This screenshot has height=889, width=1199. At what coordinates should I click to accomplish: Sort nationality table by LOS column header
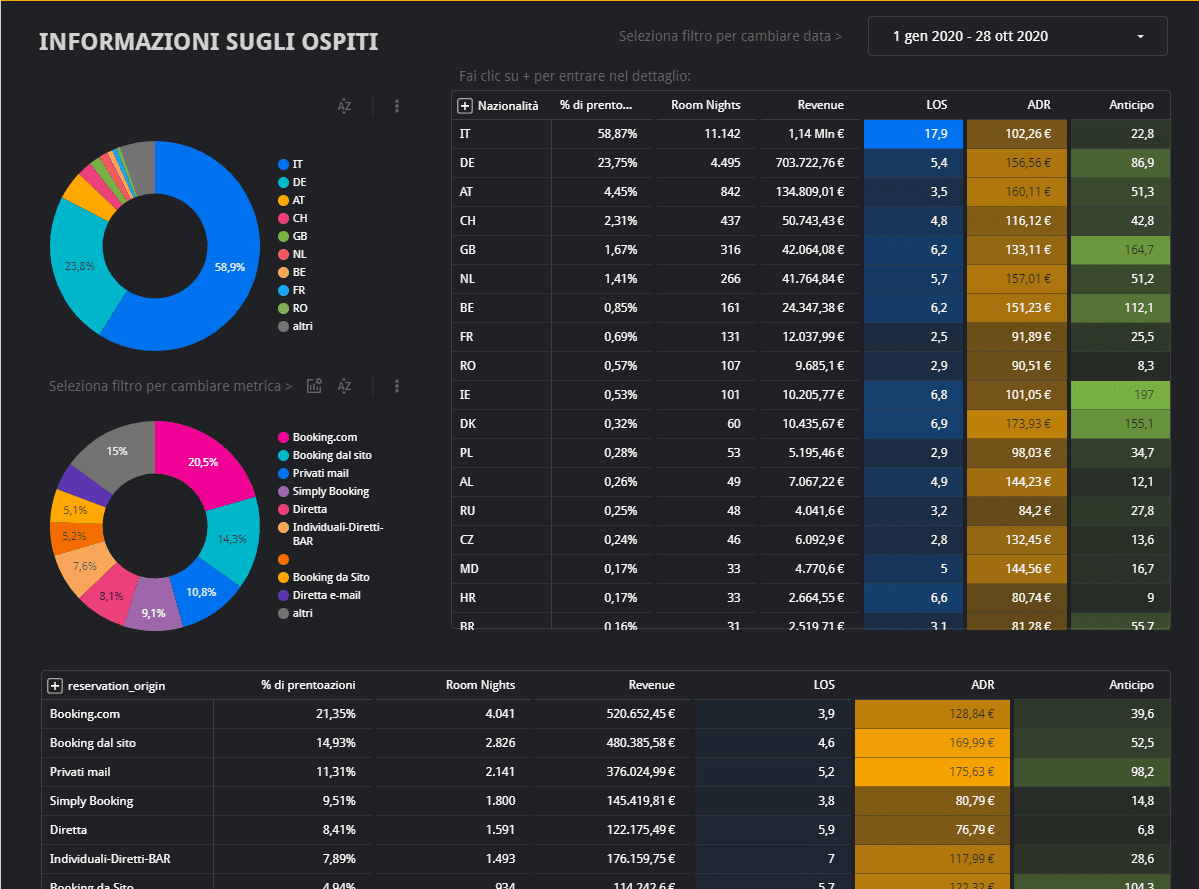(936, 105)
